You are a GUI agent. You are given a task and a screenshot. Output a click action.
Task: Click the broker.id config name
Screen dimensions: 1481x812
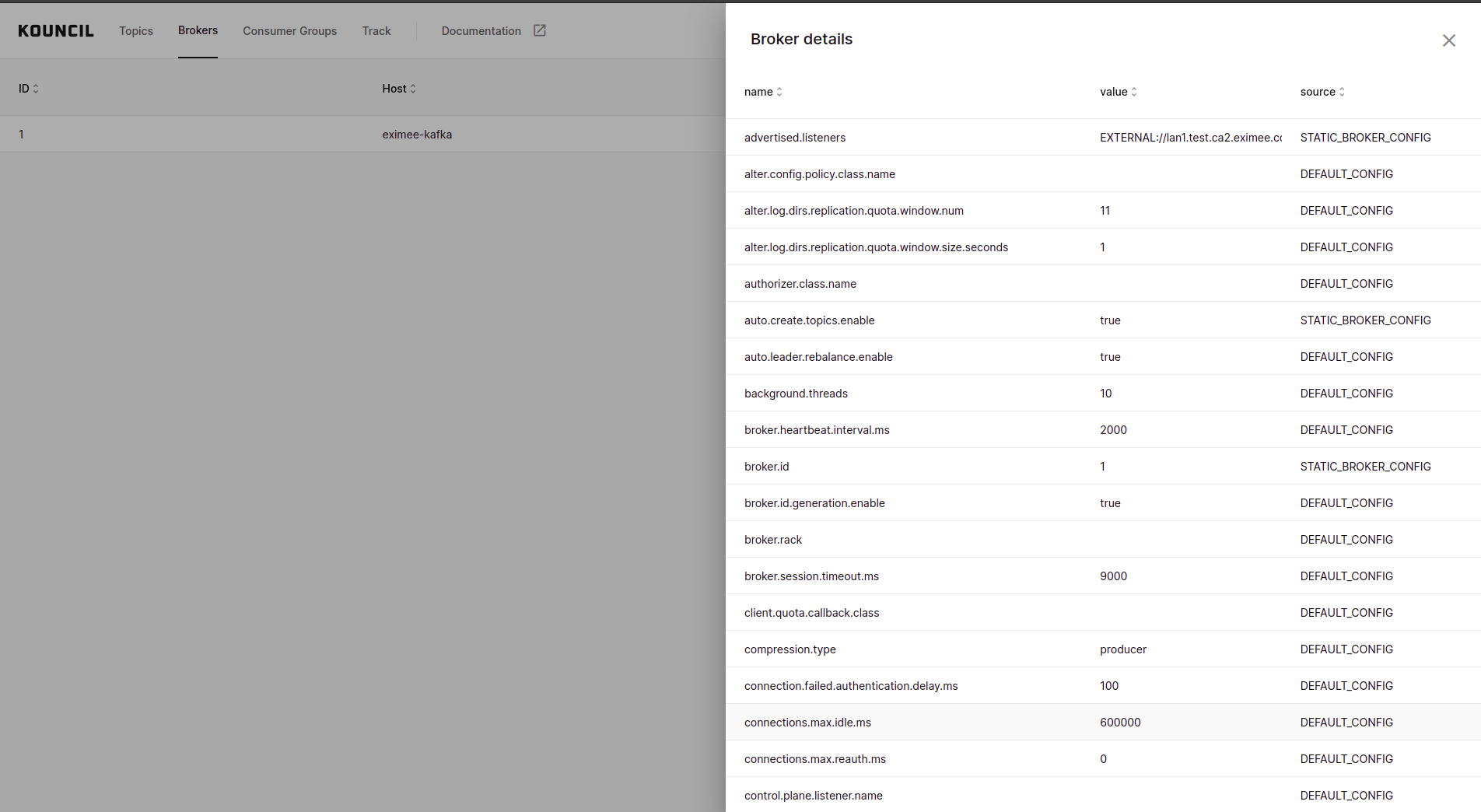click(766, 467)
